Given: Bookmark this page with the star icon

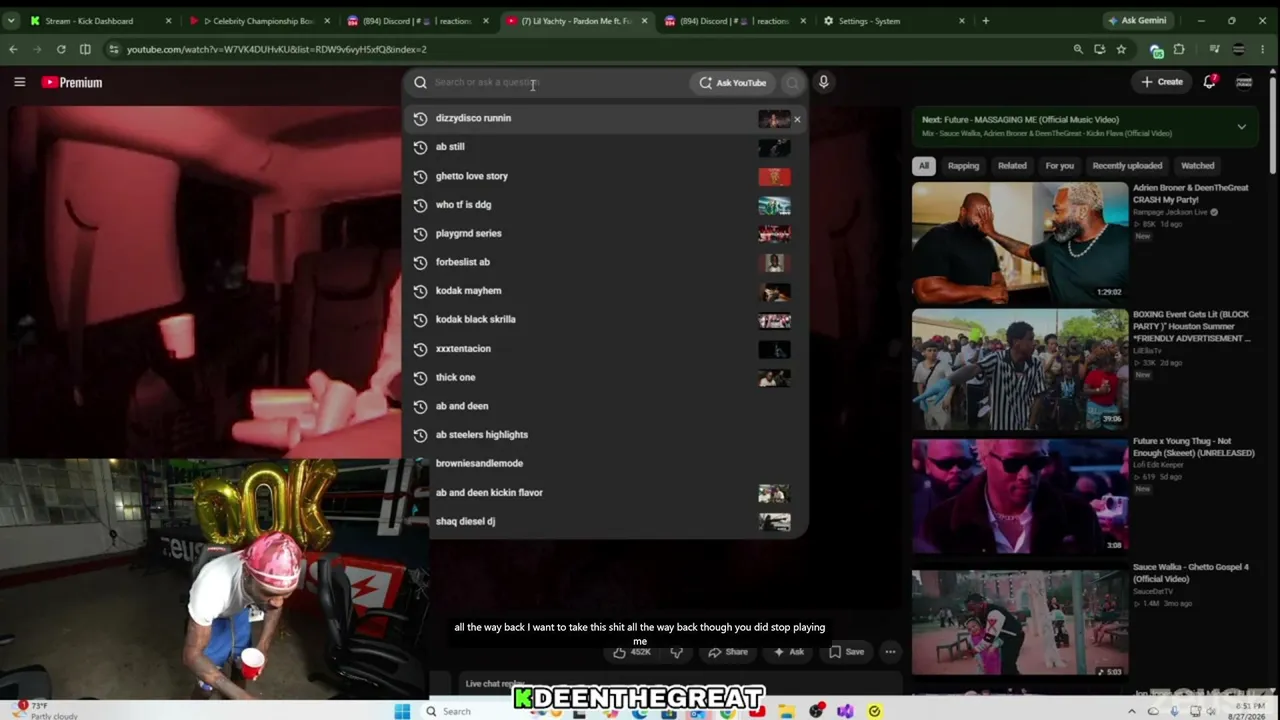Looking at the screenshot, I should [1121, 49].
